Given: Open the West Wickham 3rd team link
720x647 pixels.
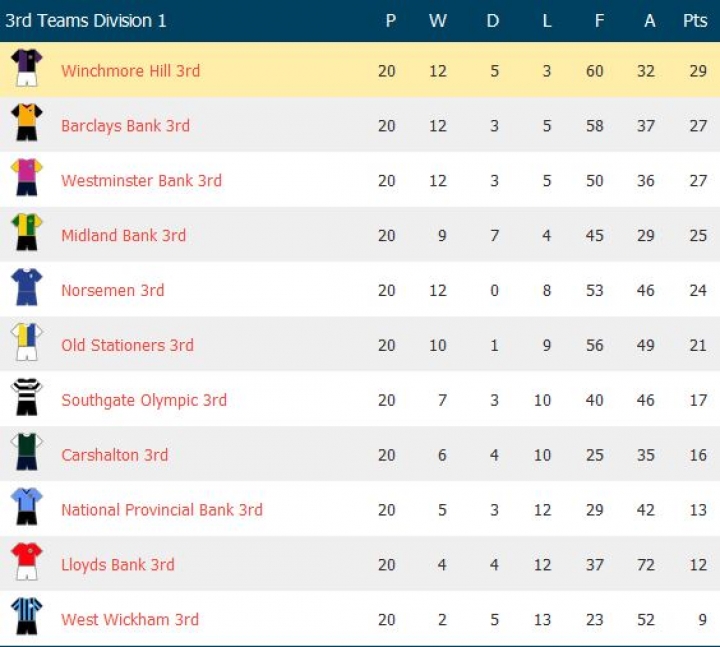Looking at the screenshot, I should (x=129, y=620).
